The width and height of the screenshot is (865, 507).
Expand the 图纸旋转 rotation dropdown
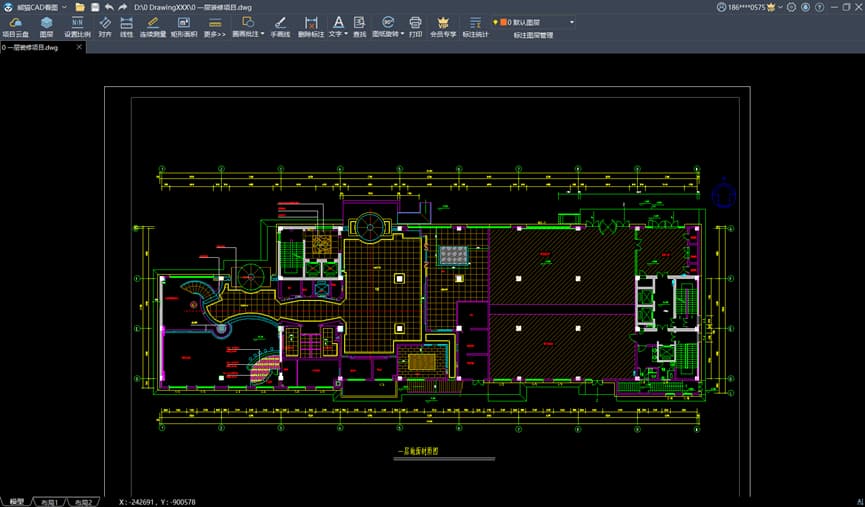tap(402, 34)
